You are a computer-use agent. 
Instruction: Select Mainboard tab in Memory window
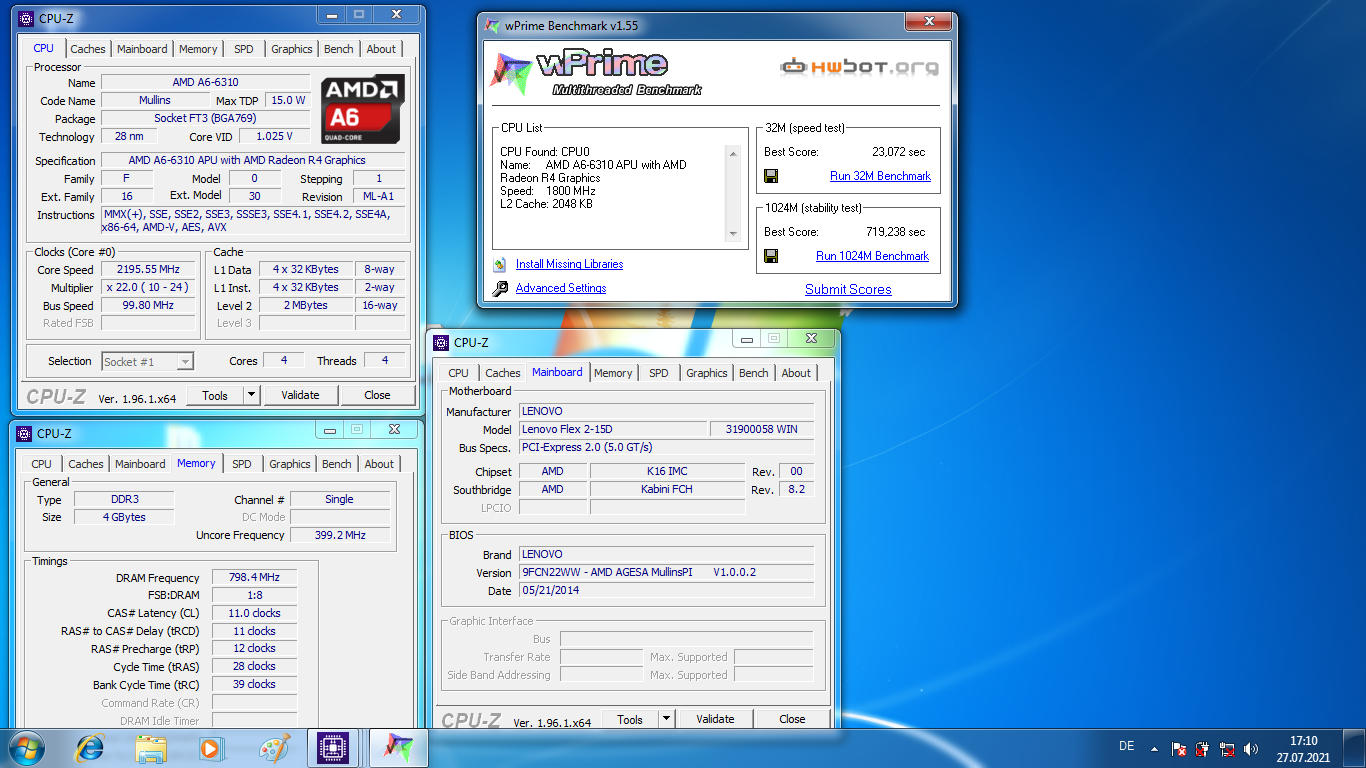(140, 464)
